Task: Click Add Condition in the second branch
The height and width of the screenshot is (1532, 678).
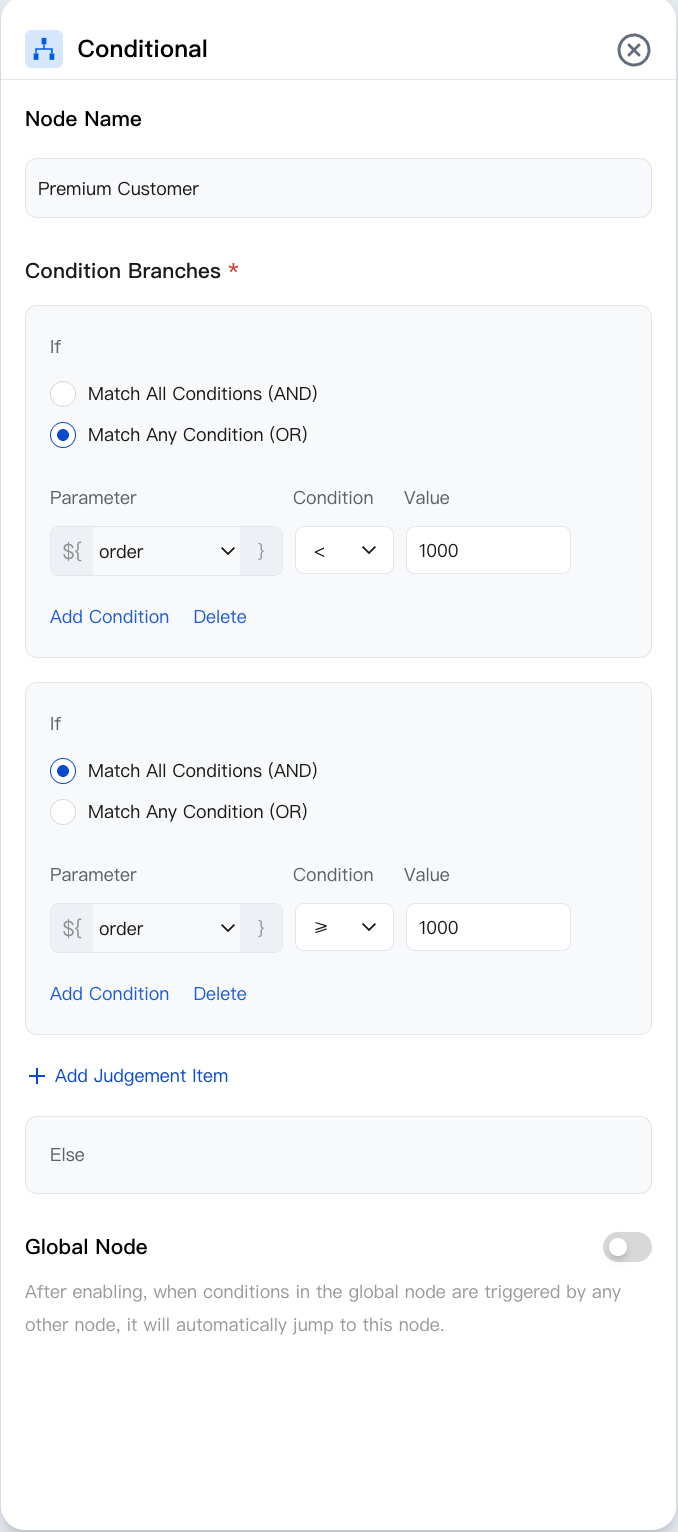Action: pos(109,994)
